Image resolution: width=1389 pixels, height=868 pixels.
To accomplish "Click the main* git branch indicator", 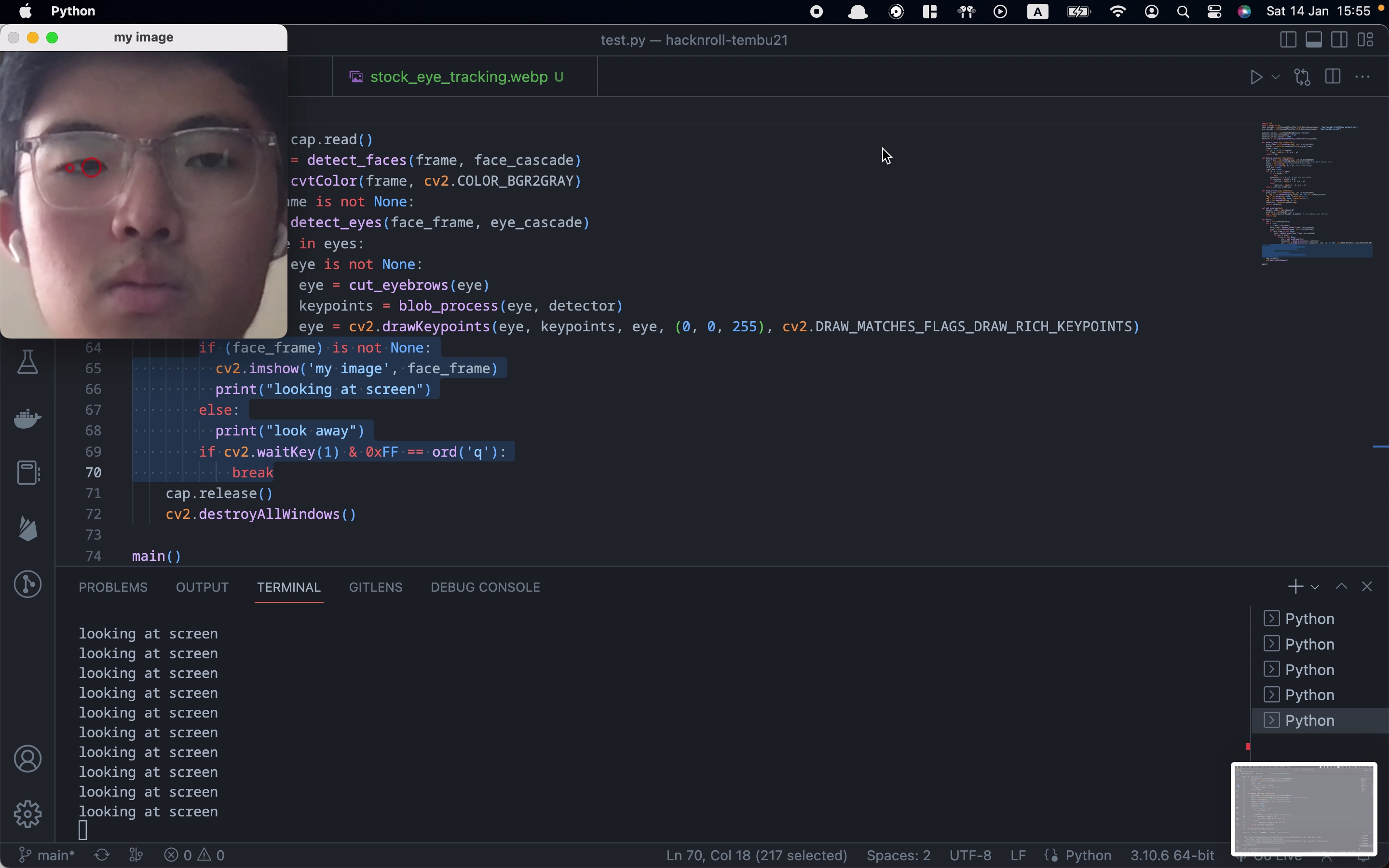I will tap(47, 855).
